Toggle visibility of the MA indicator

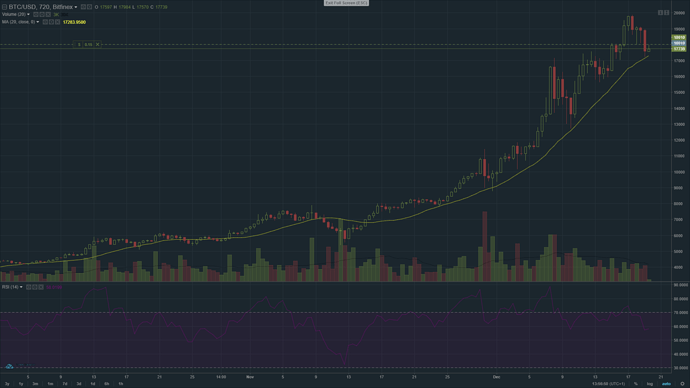pyautogui.click(x=45, y=22)
